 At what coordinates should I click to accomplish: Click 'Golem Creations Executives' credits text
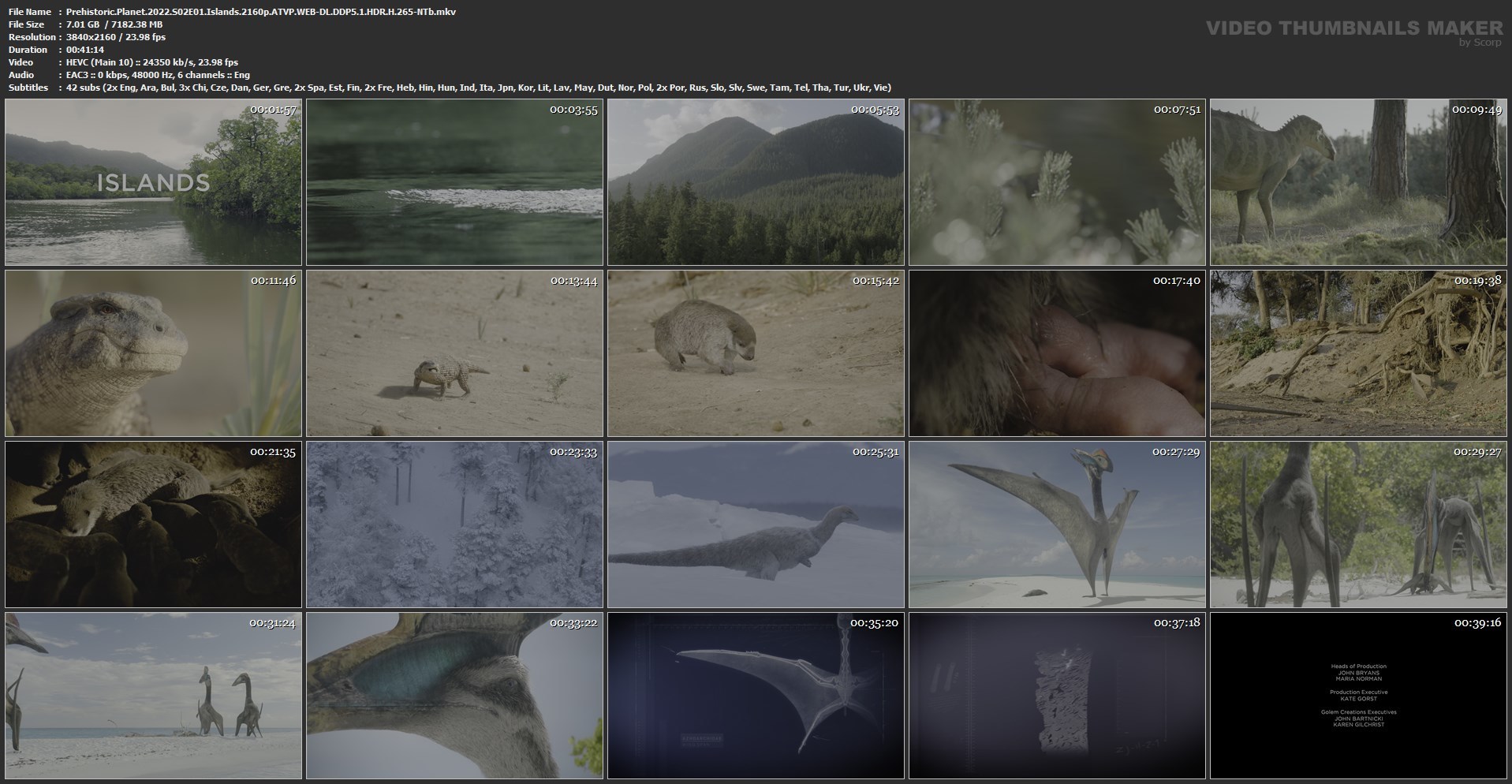click(1358, 712)
